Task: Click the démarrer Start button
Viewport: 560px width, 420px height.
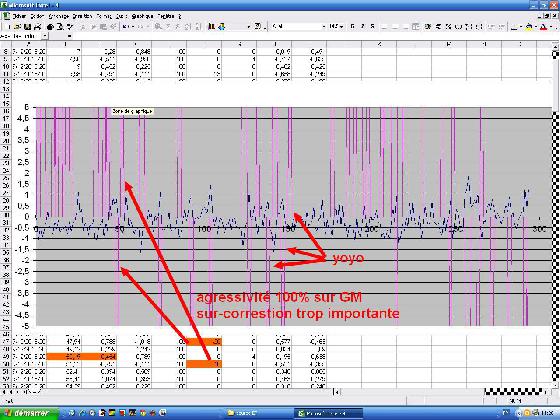Action: pos(29,413)
